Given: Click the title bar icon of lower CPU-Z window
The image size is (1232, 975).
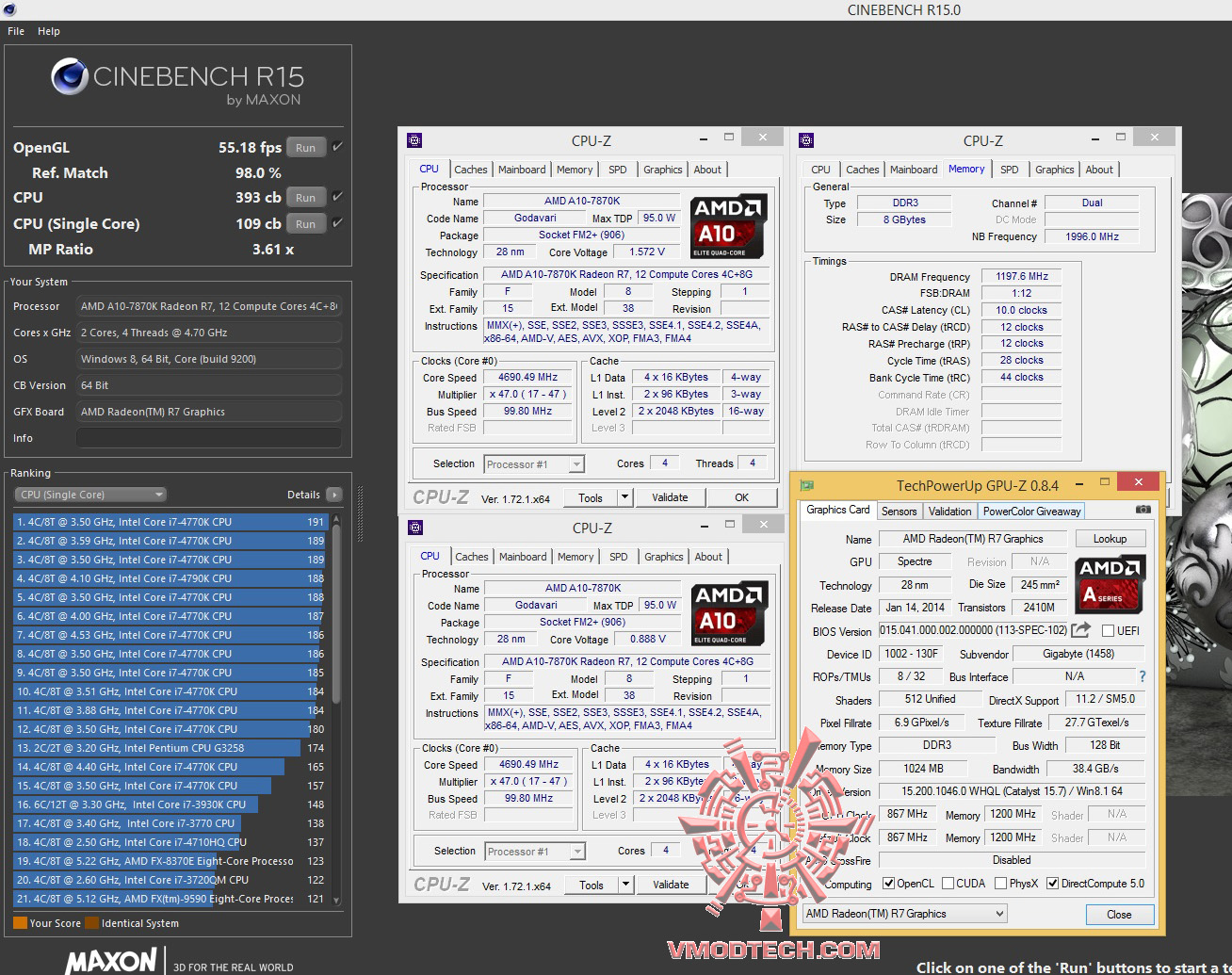Looking at the screenshot, I should tap(414, 528).
